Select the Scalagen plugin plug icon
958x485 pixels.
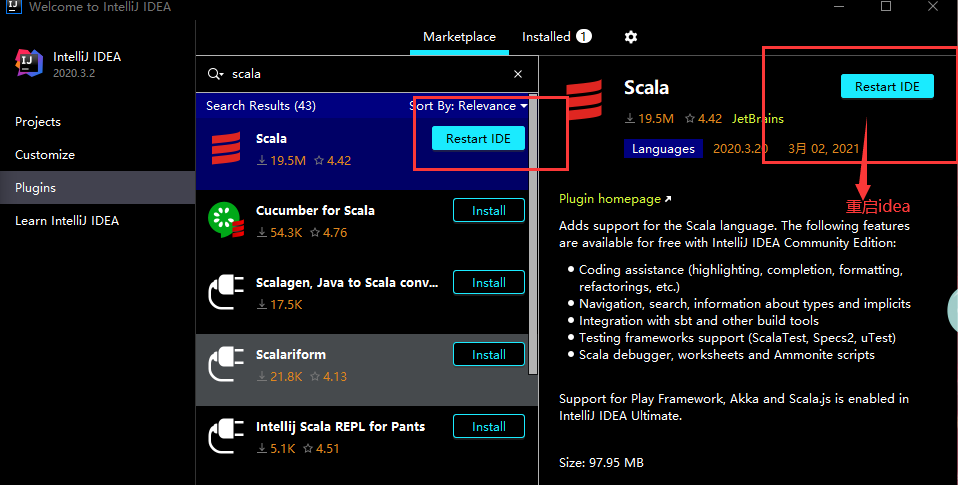(x=226, y=292)
